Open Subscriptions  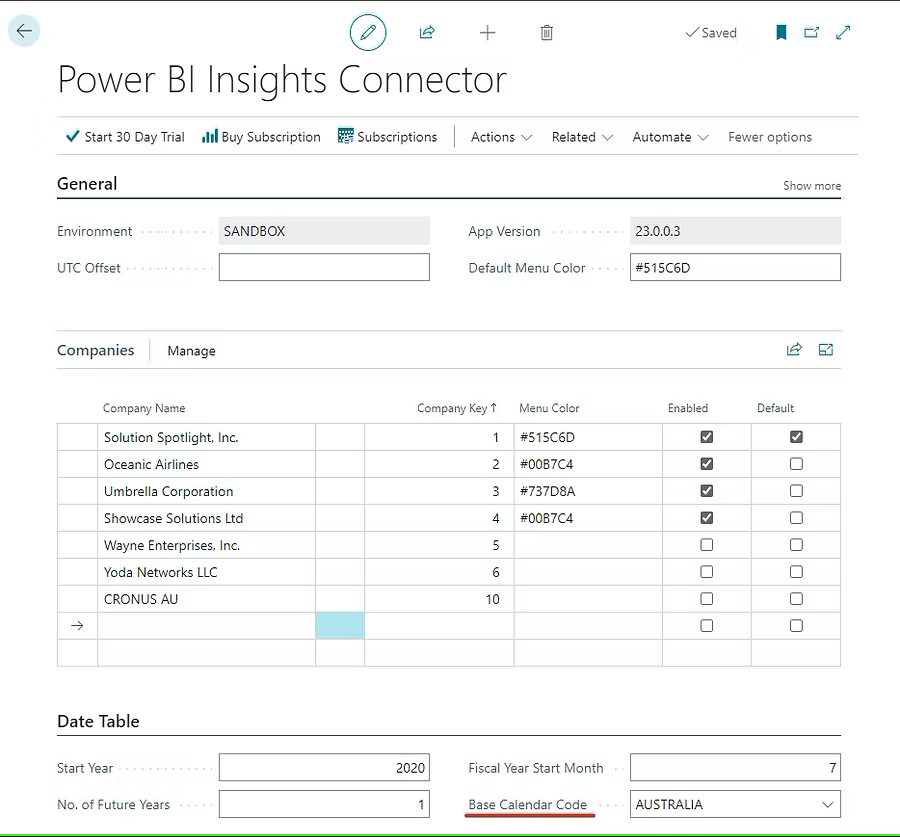[387, 137]
